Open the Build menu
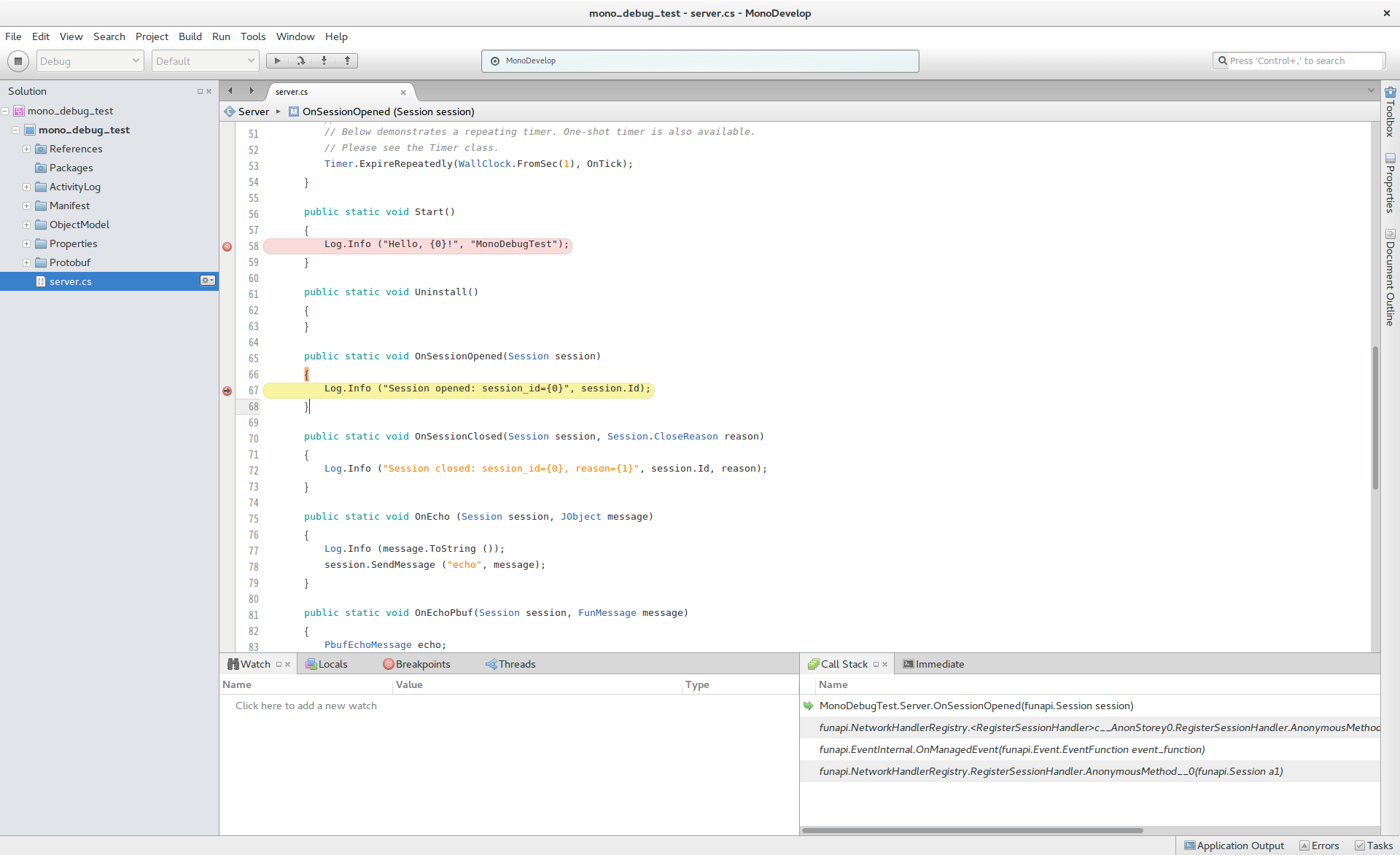 click(190, 36)
